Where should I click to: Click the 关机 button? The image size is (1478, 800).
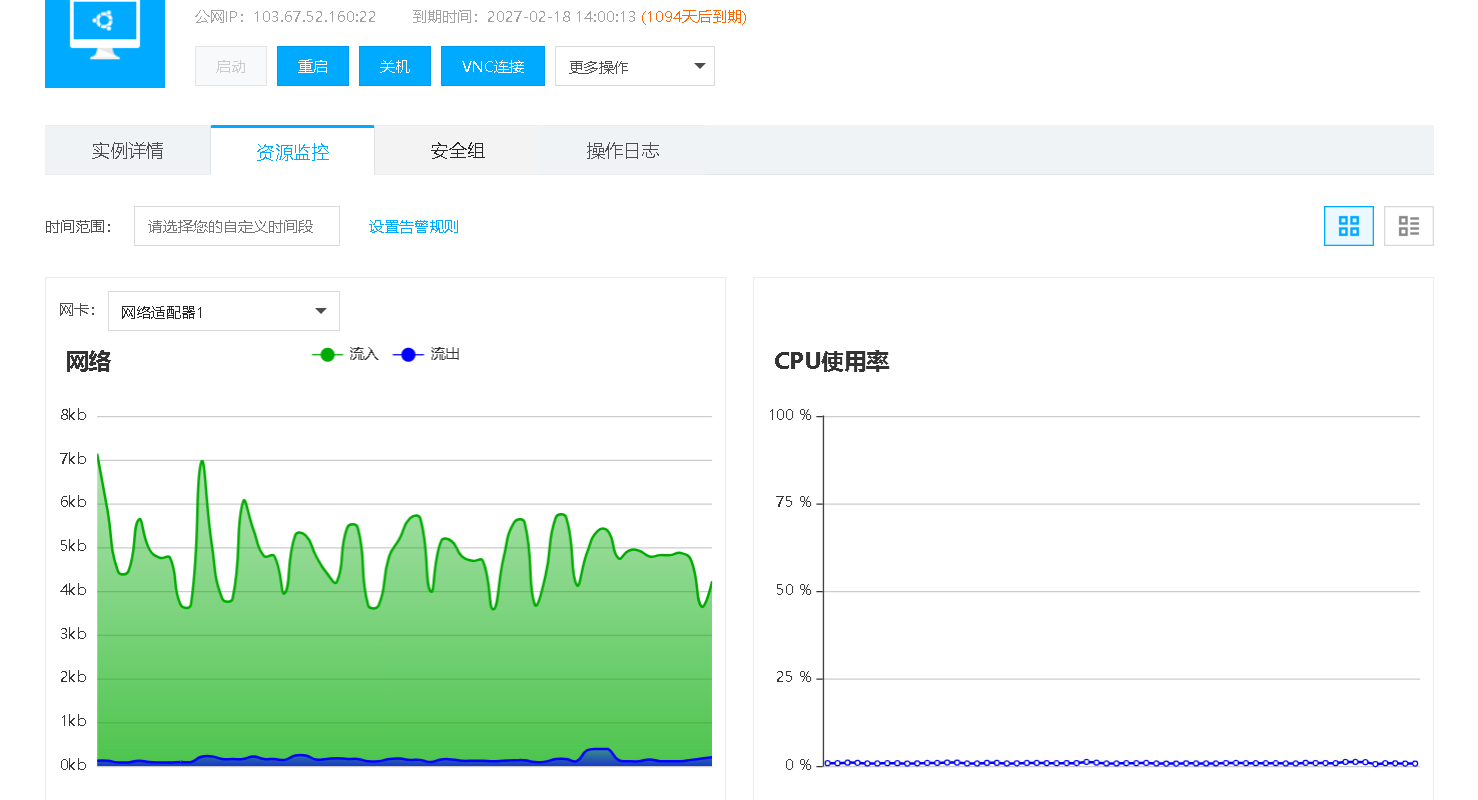point(395,66)
